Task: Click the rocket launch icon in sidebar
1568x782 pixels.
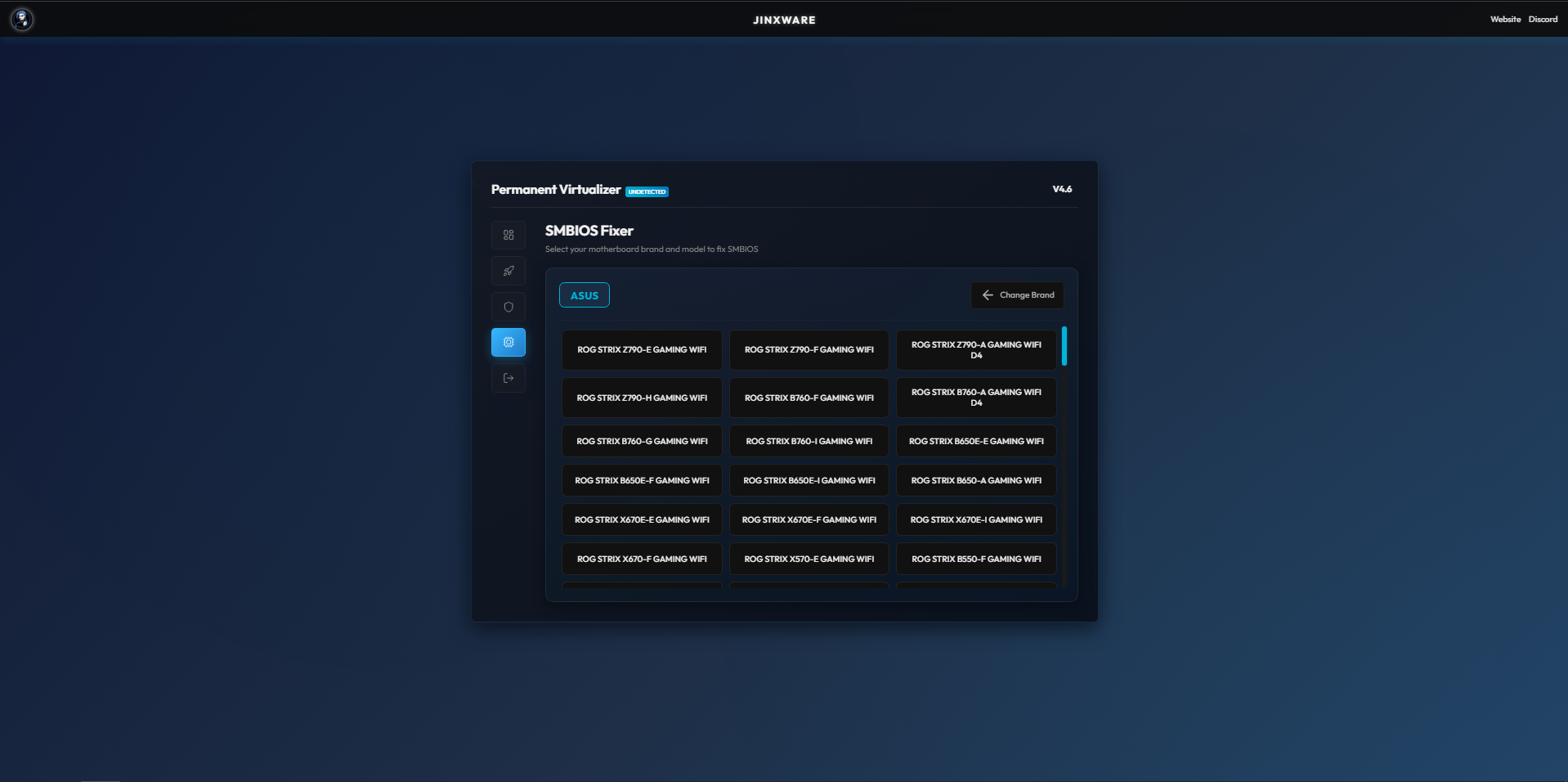Action: (x=508, y=271)
